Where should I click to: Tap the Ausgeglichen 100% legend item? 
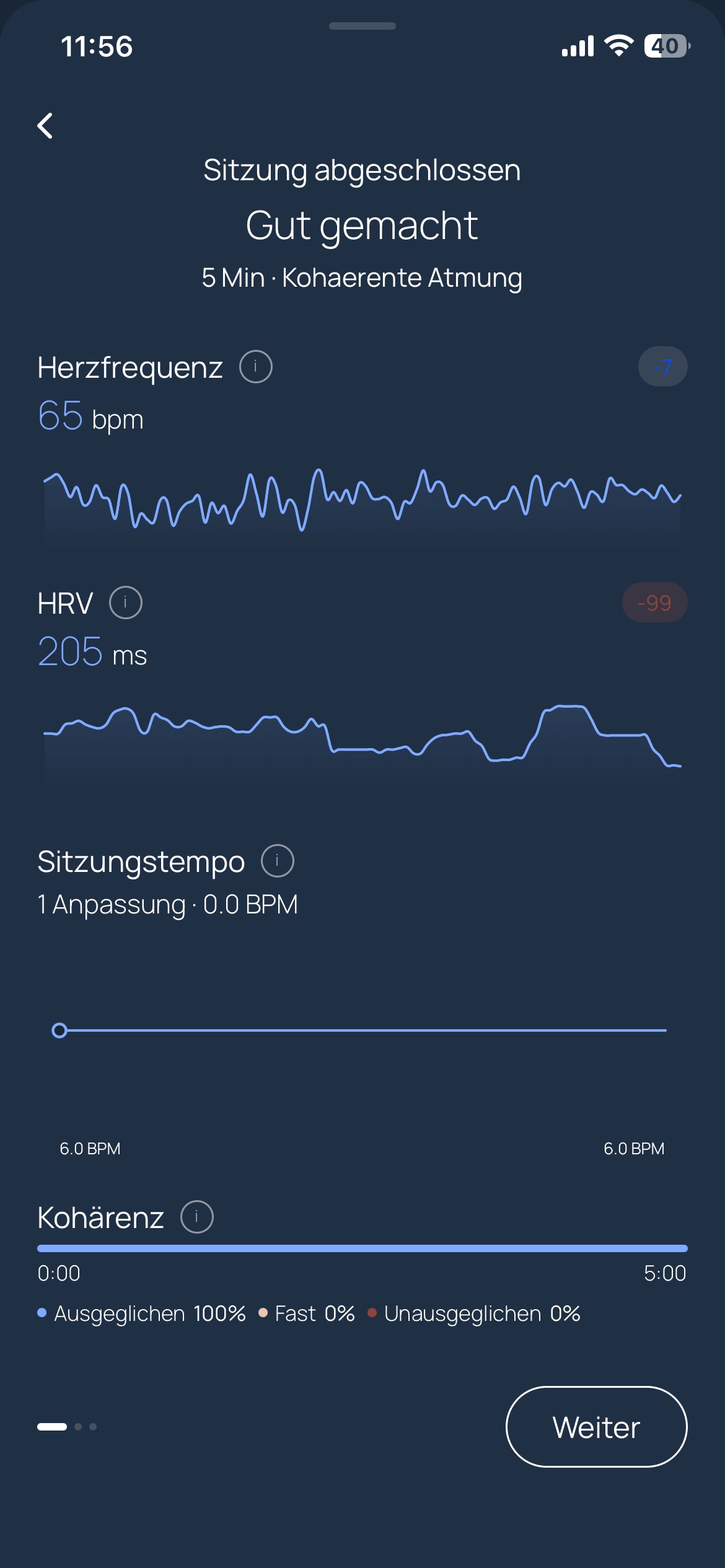click(142, 1313)
